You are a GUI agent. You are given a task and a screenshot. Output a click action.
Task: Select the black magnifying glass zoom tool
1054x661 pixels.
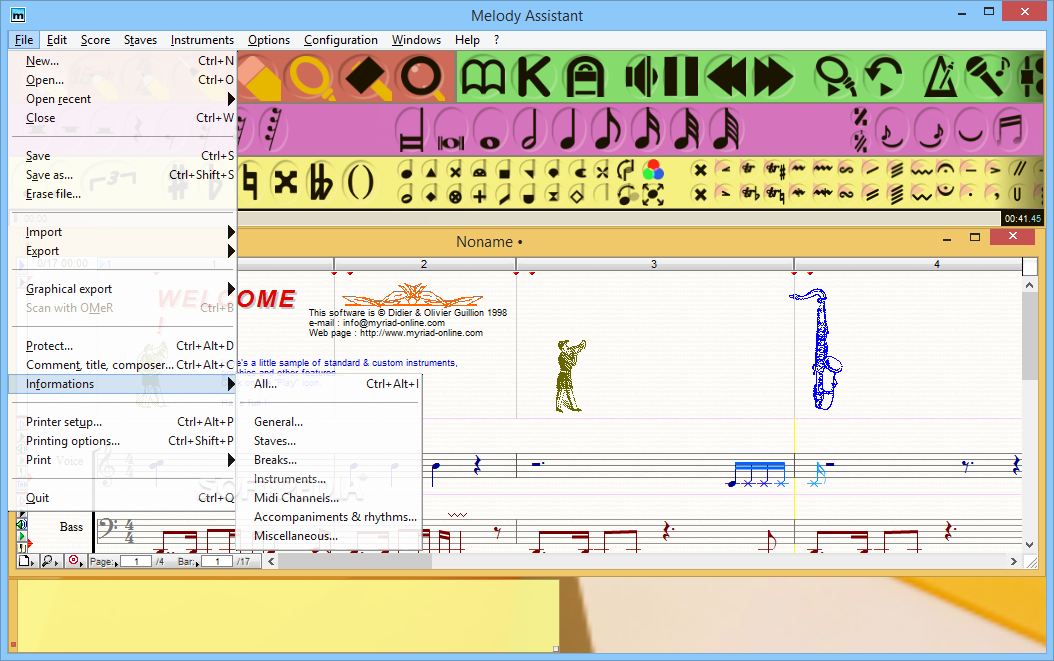click(x=422, y=78)
